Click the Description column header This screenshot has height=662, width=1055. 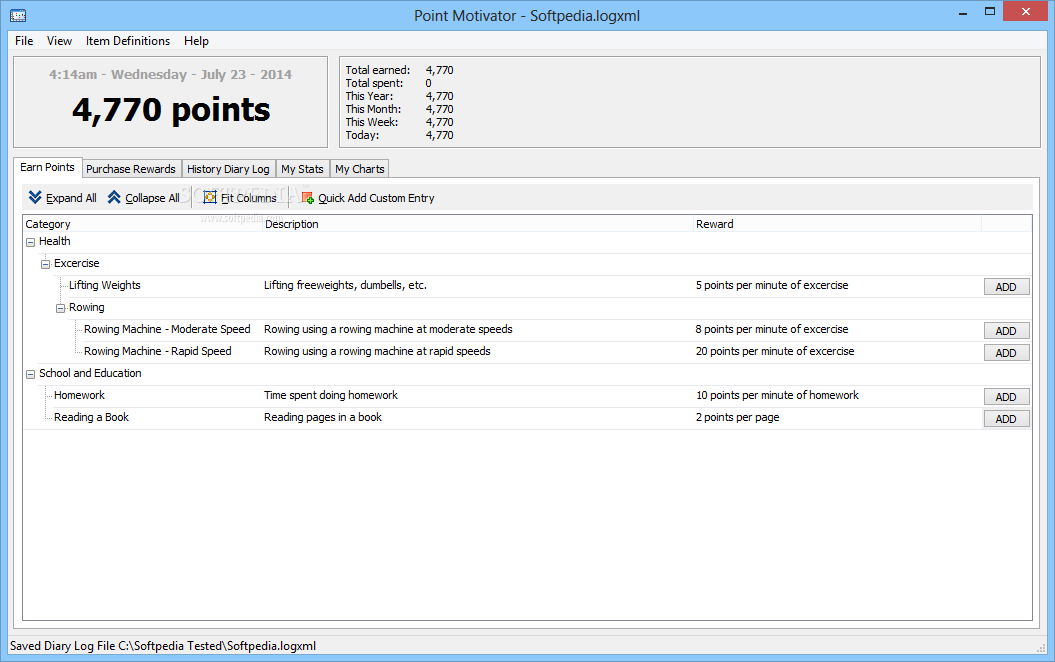click(x=477, y=224)
